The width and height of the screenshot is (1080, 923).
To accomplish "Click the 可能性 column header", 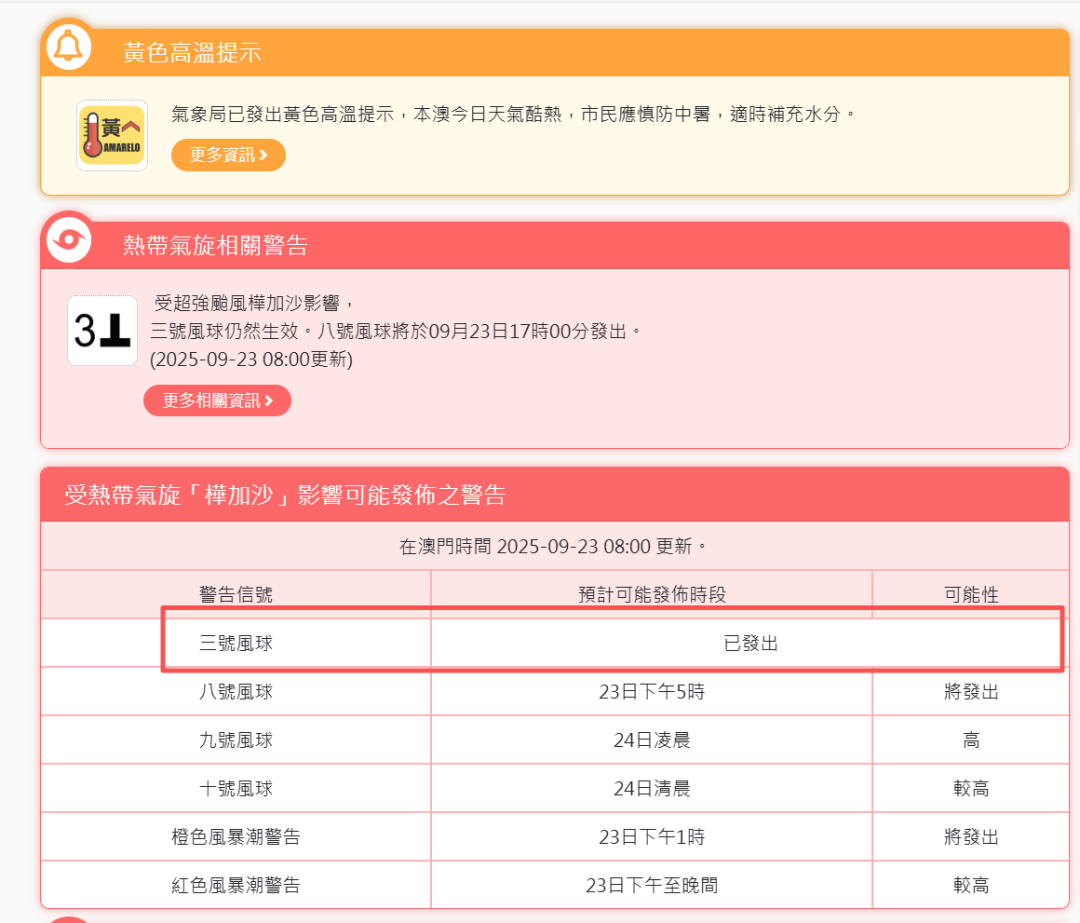I will coord(970,595).
